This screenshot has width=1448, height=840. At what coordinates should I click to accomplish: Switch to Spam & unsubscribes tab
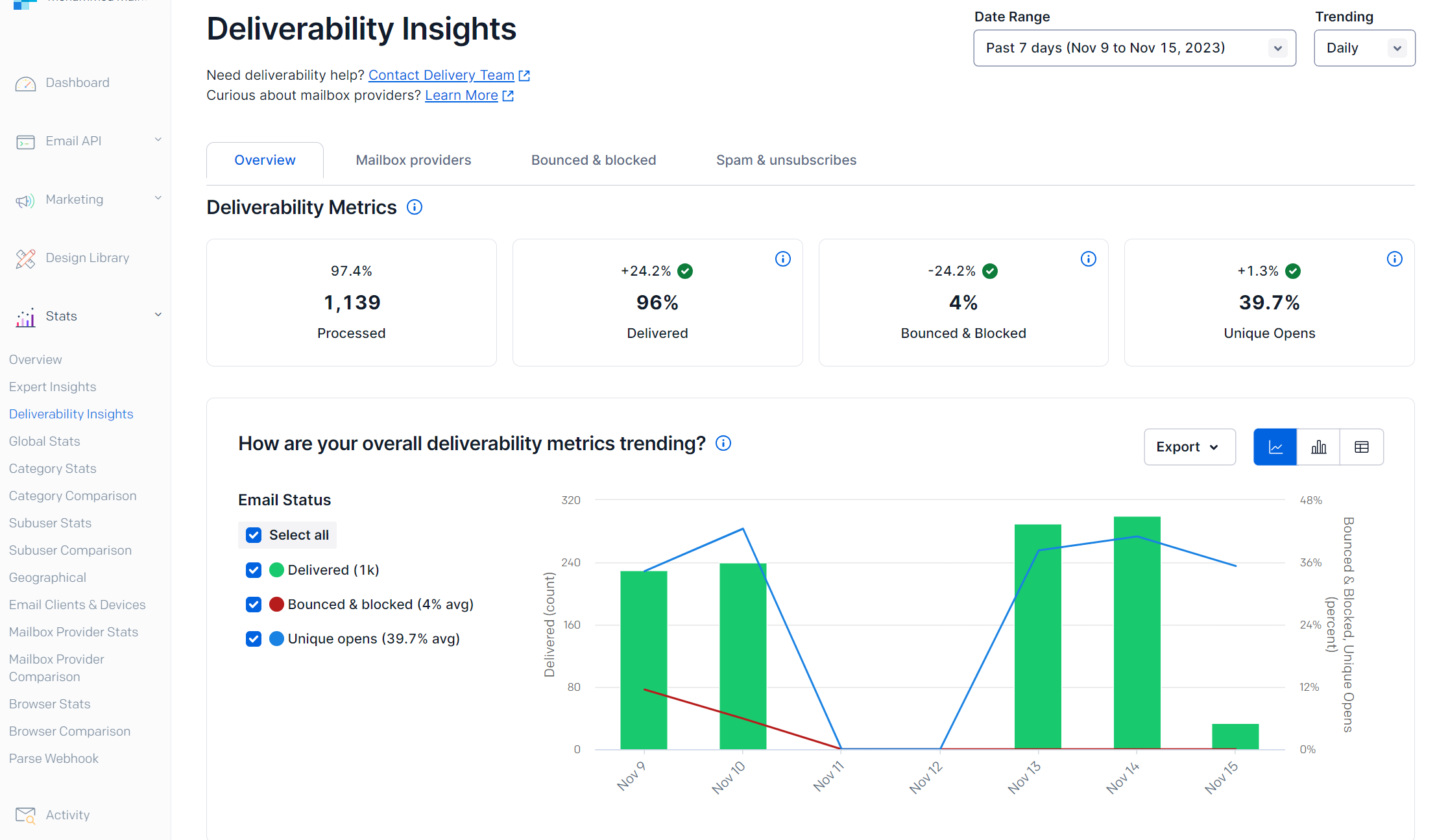click(x=786, y=160)
